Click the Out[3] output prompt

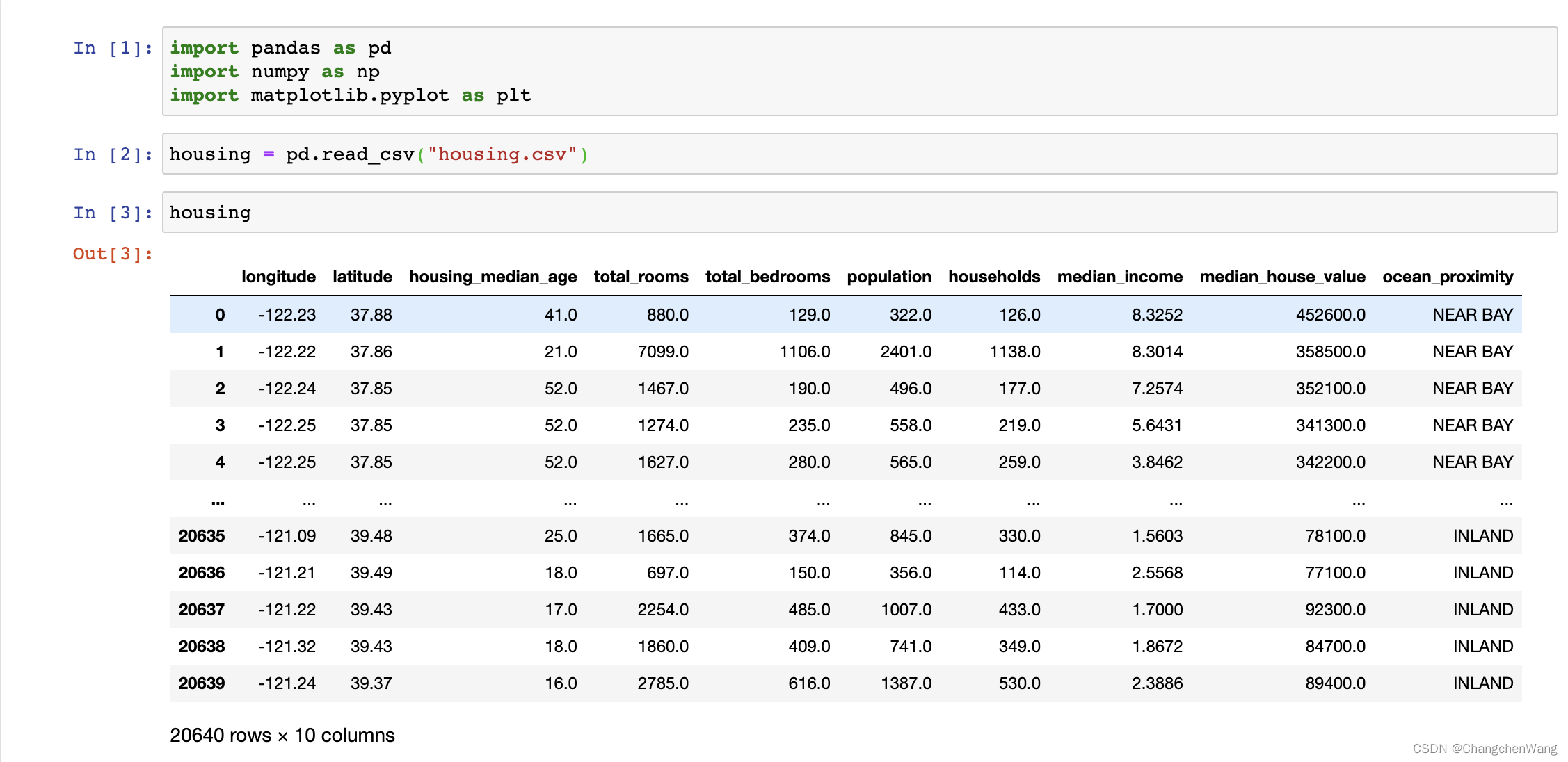tap(113, 254)
